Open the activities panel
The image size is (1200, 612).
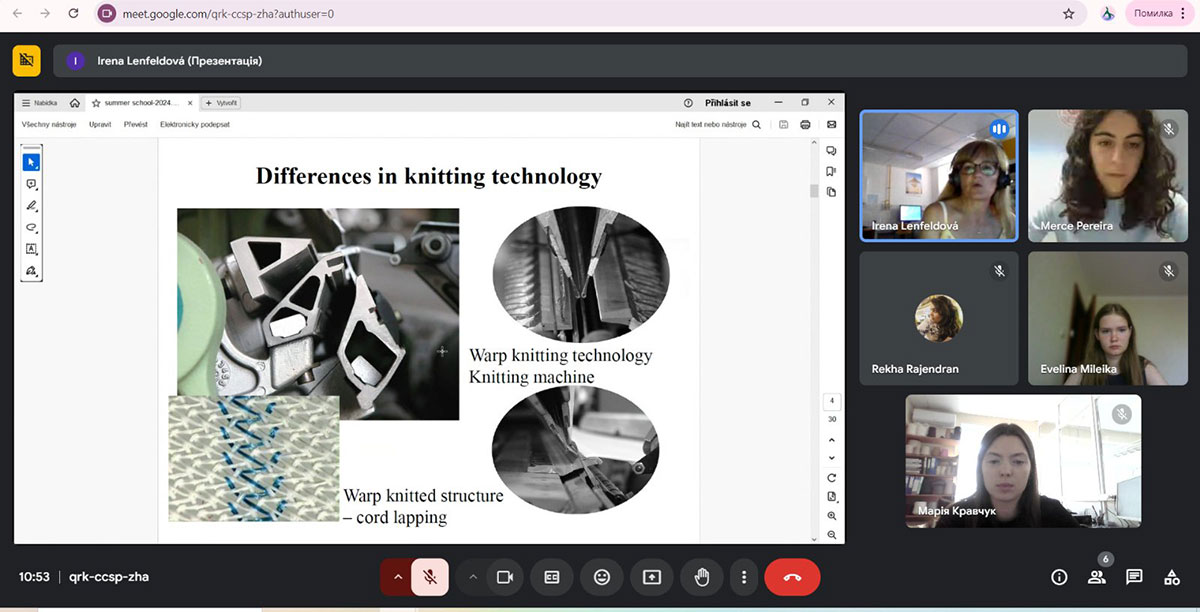pos(1171,577)
